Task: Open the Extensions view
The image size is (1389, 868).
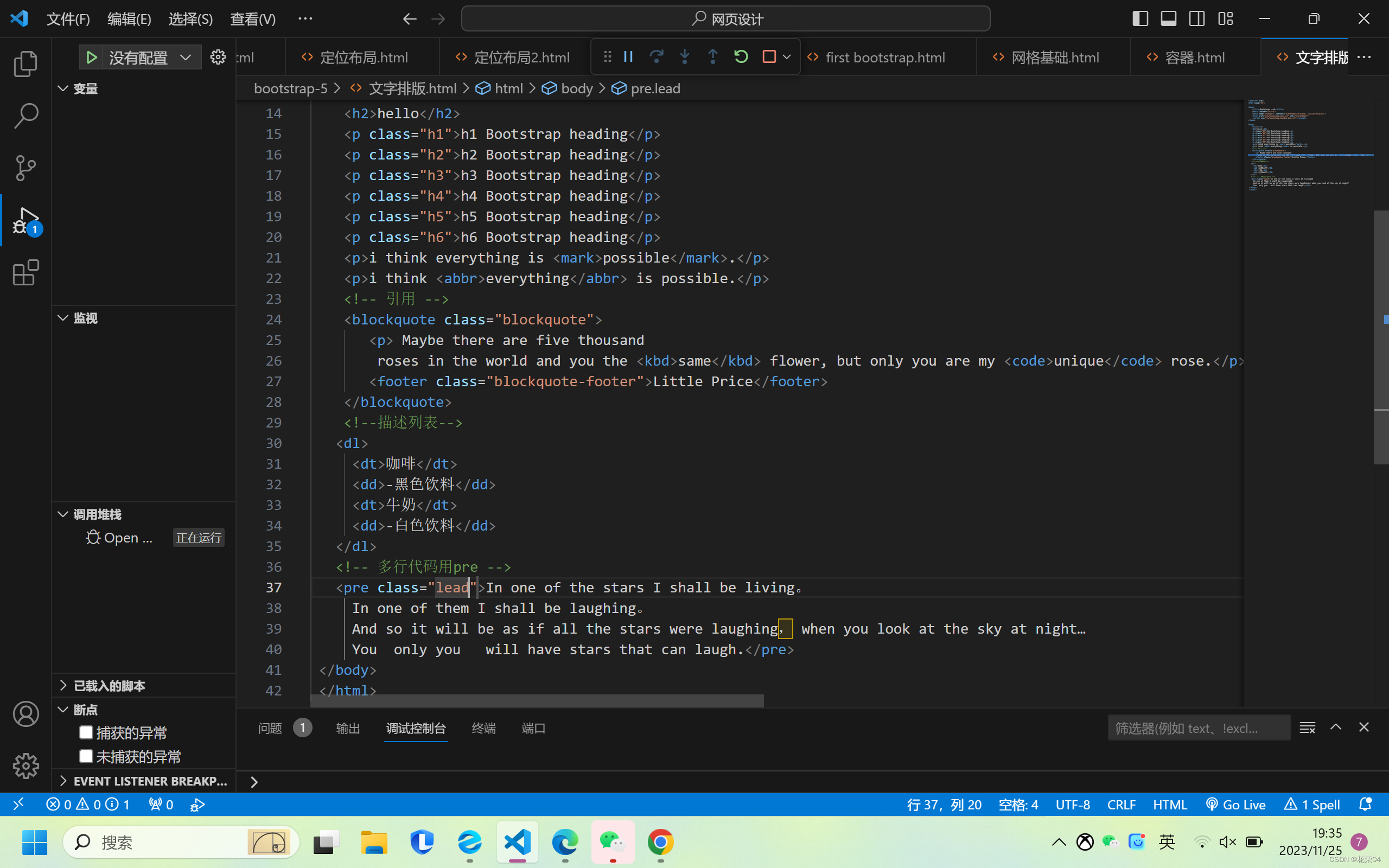Action: click(26, 273)
